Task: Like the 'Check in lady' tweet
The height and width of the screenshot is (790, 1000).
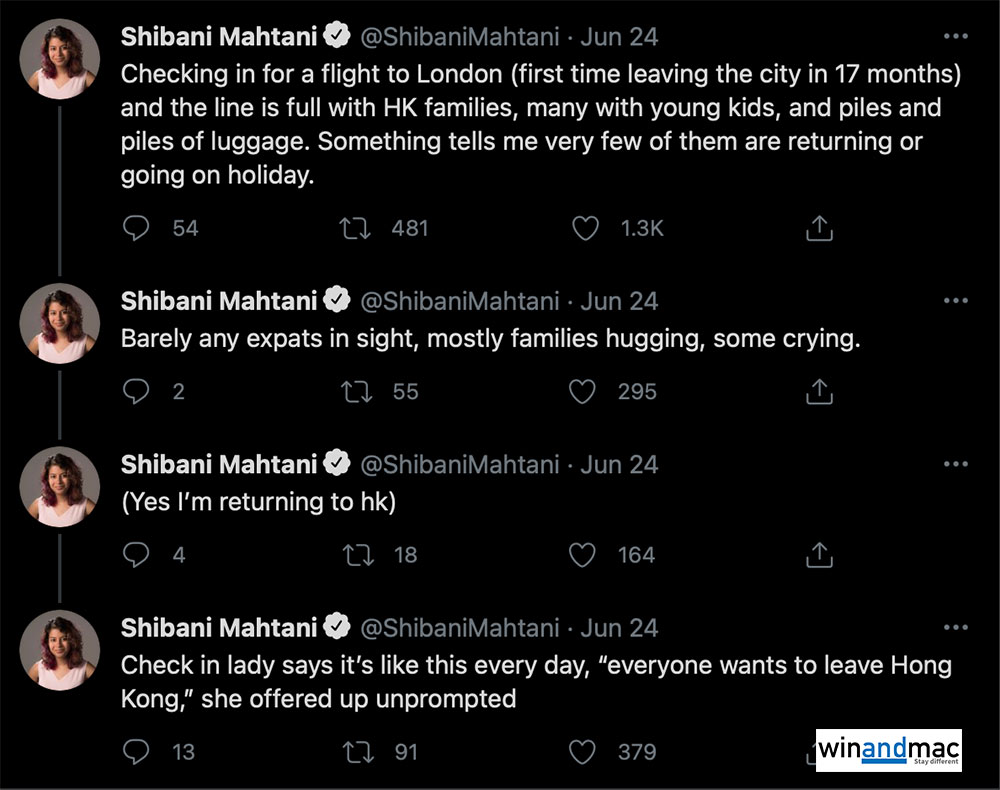Action: point(582,751)
